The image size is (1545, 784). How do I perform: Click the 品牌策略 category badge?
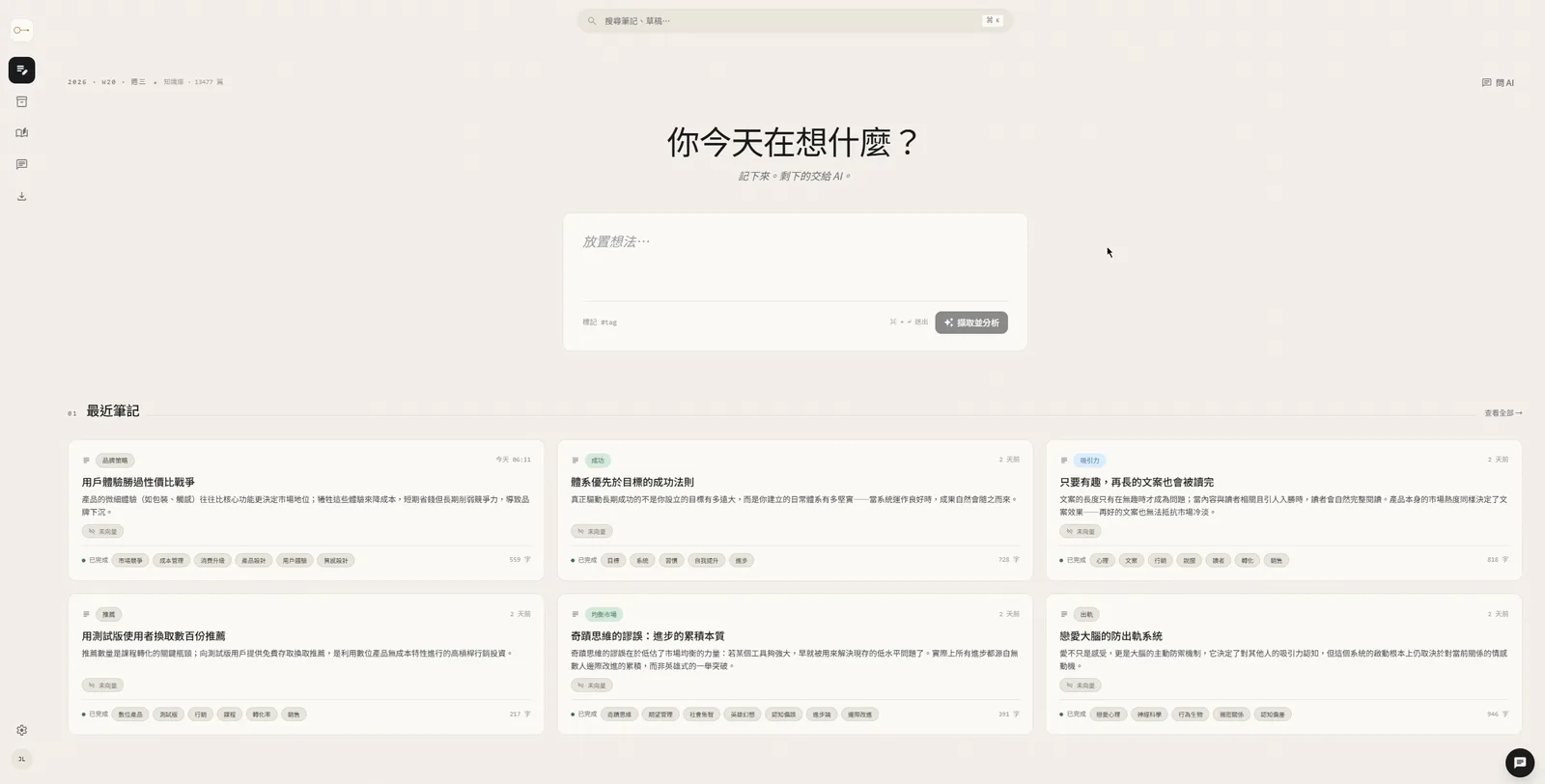pos(115,461)
